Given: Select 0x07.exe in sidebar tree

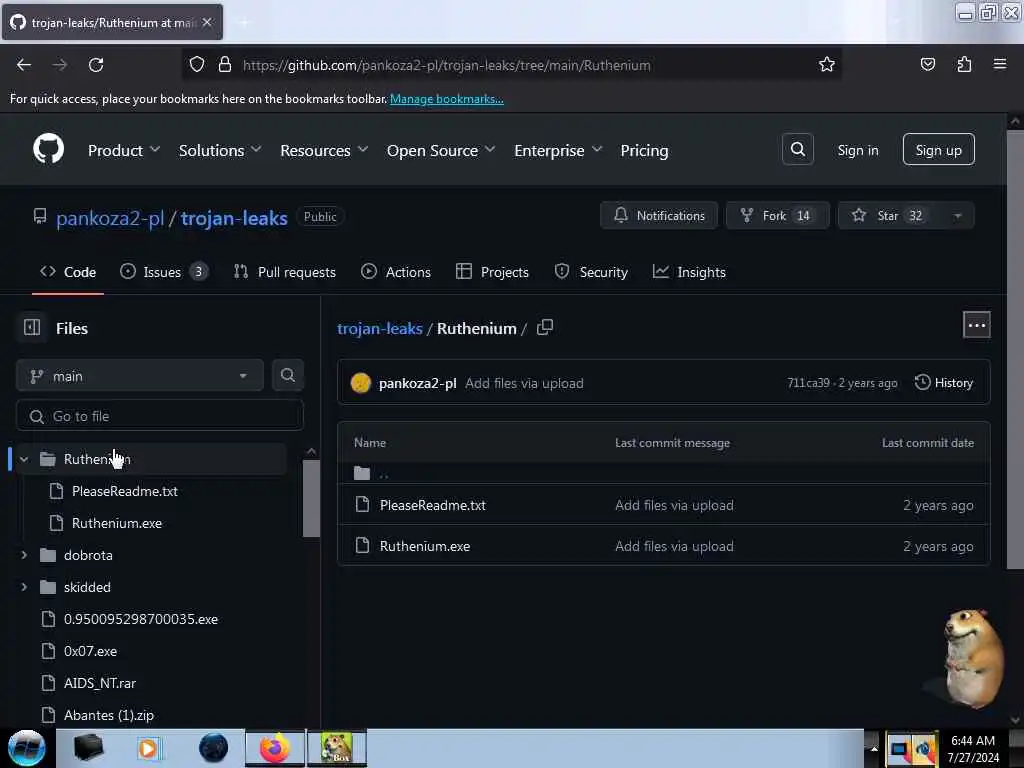Looking at the screenshot, I should pos(90,651).
